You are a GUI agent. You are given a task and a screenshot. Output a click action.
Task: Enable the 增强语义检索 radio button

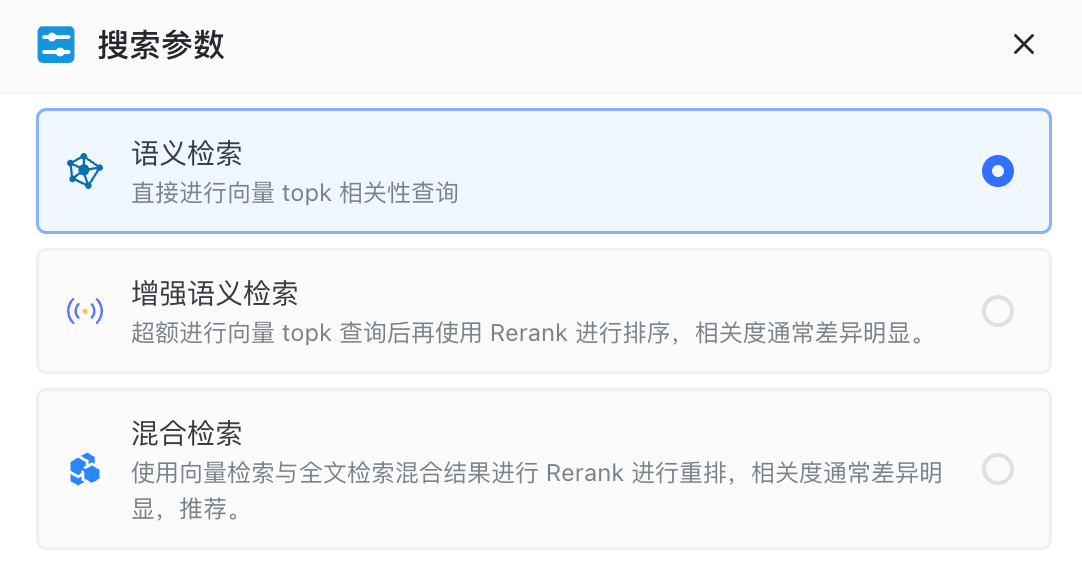pos(997,311)
